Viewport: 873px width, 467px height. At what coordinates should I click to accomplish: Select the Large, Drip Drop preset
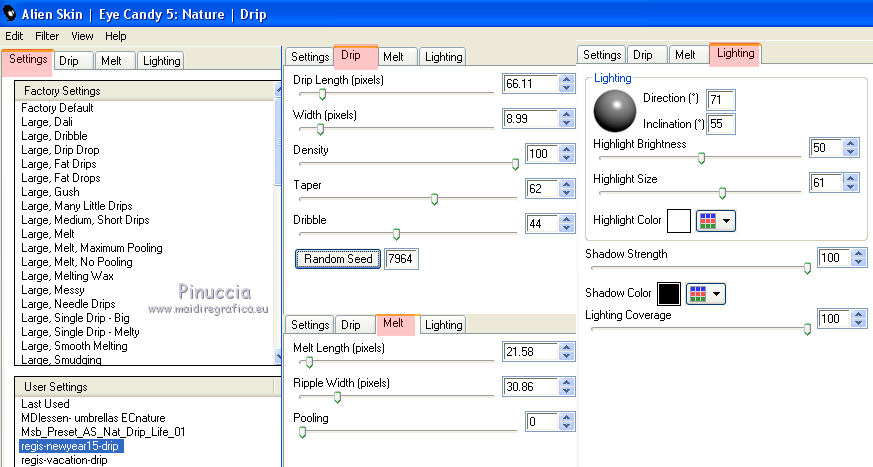point(60,150)
